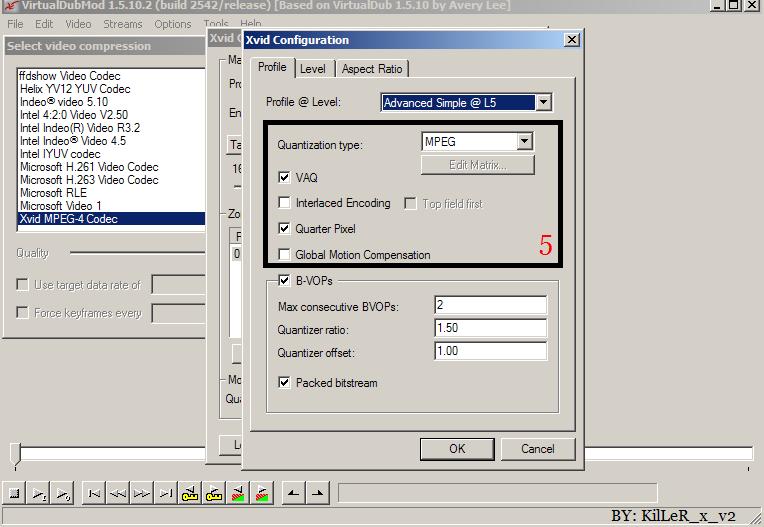Select Intel Indeo Video 4.5
This screenshot has width=764, height=527.
point(111,141)
